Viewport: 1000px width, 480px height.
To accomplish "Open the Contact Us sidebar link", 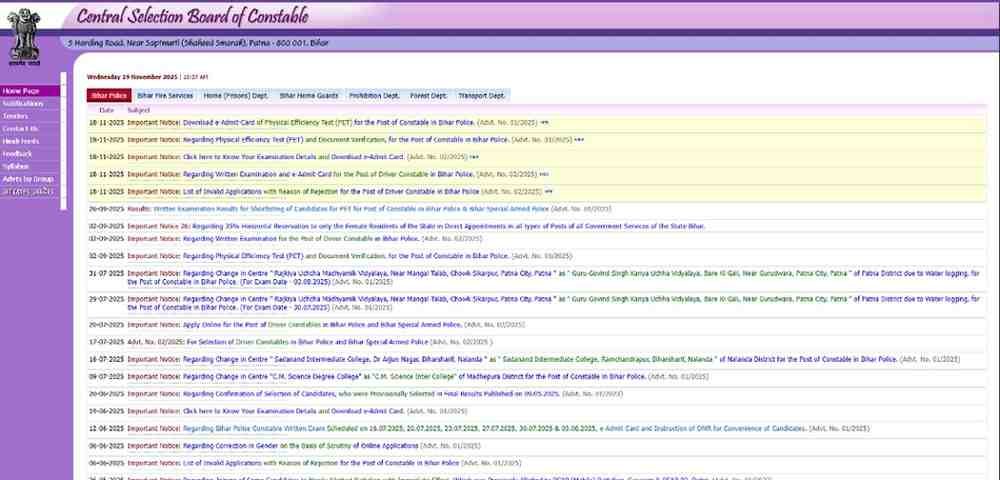I will click(x=20, y=129).
